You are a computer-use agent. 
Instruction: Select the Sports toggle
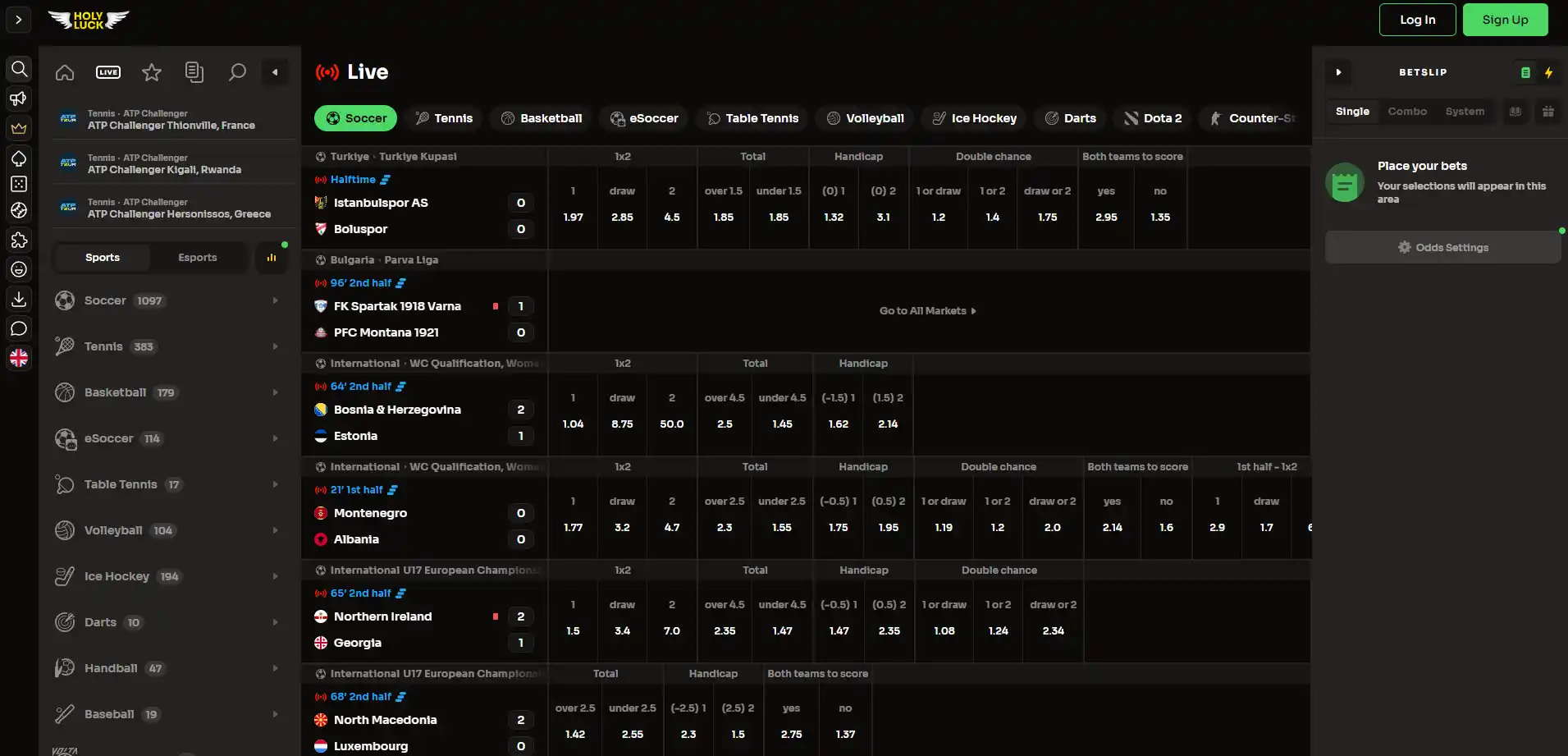pyautogui.click(x=103, y=258)
